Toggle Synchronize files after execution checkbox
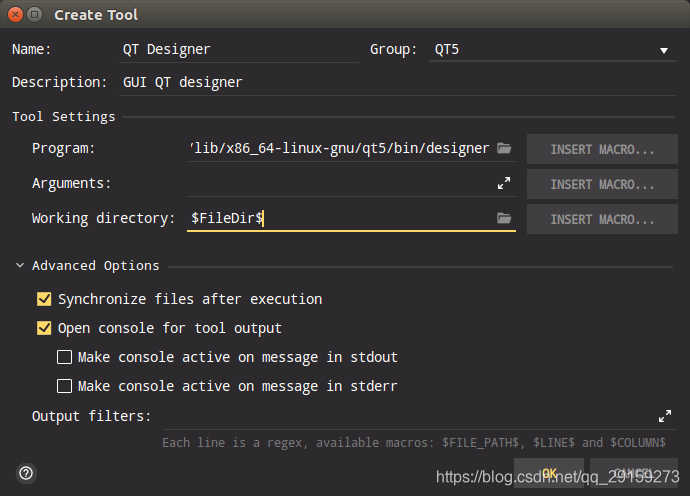Screen dimensions: 690x496 click(x=44, y=299)
